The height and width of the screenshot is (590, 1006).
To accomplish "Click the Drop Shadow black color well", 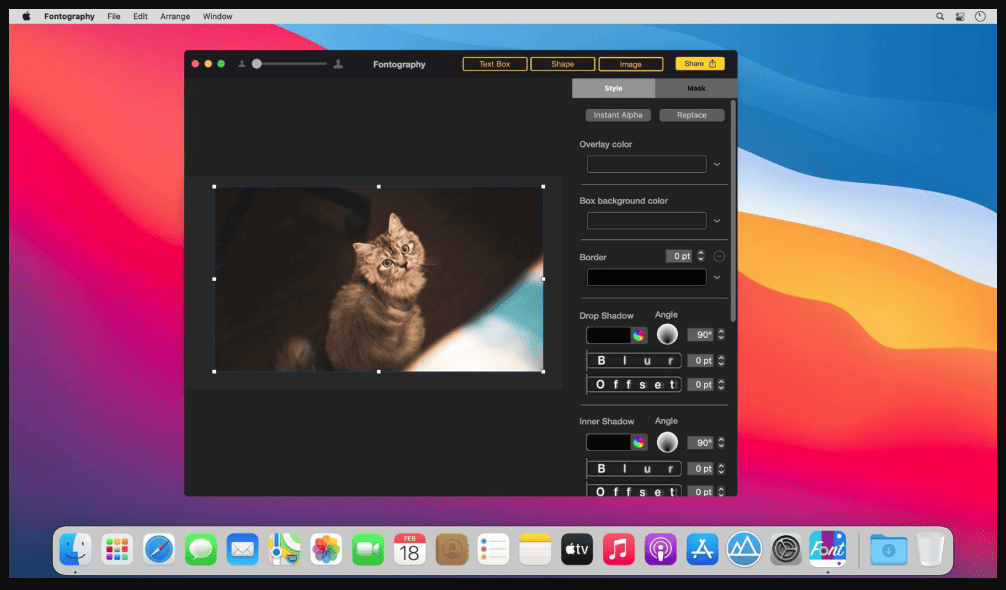I will (x=608, y=335).
